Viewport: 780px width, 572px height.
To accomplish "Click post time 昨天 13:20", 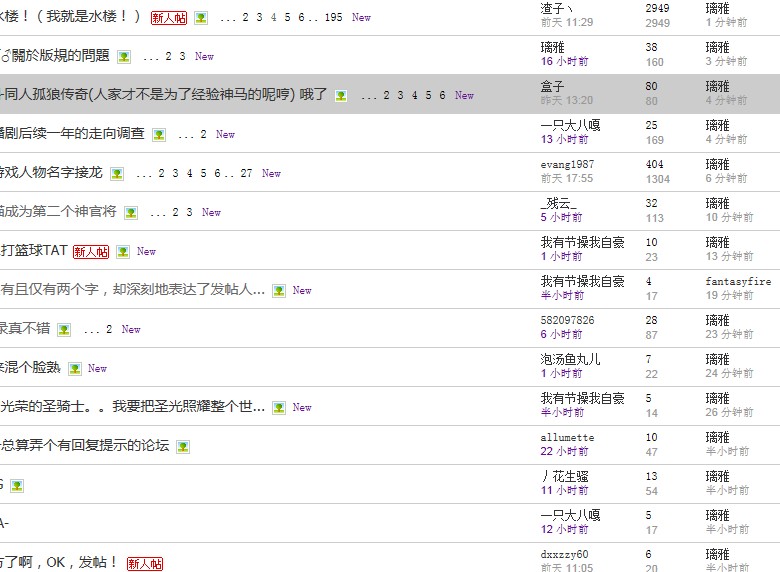I will coord(567,100).
